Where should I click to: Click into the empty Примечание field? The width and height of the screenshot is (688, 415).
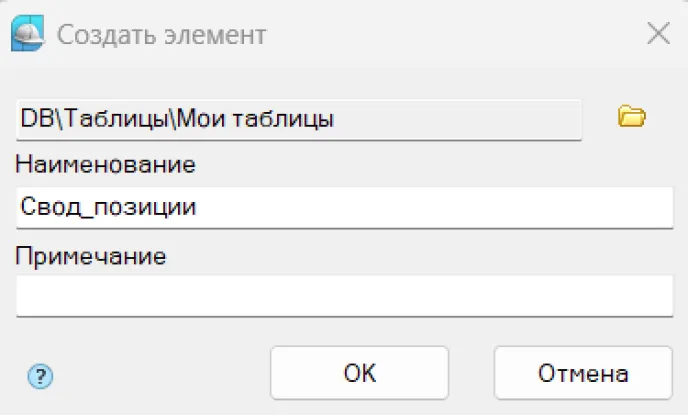click(344, 296)
